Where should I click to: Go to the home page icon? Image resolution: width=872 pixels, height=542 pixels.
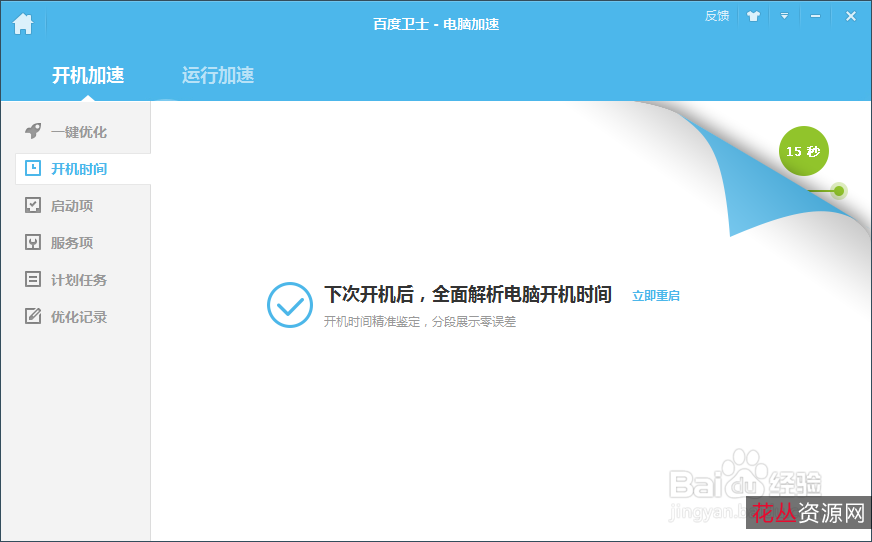tap(23, 24)
